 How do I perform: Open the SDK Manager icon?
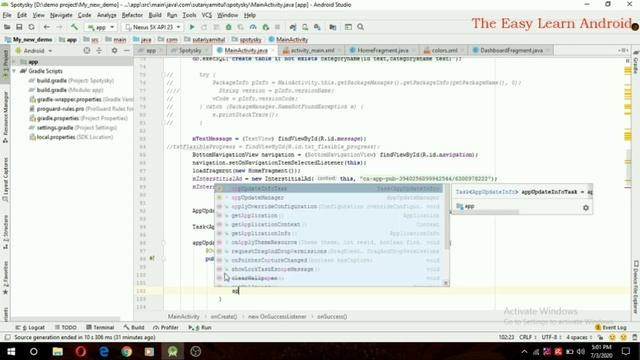pyautogui.click(x=317, y=27)
